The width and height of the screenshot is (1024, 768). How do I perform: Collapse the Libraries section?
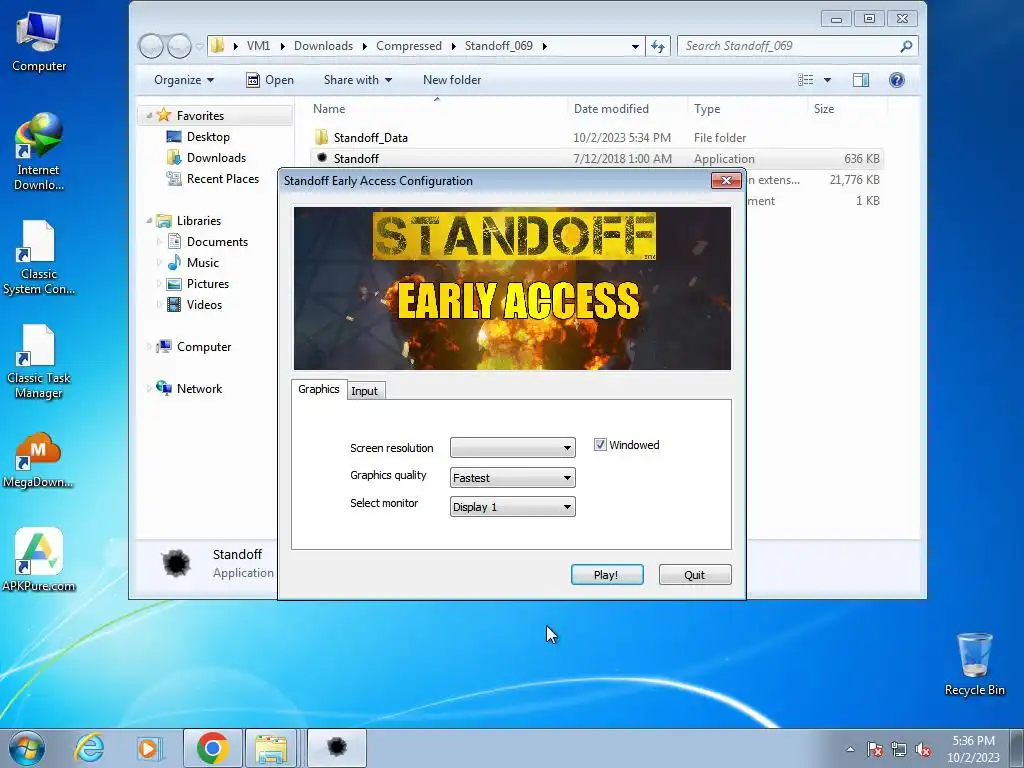tap(150, 221)
